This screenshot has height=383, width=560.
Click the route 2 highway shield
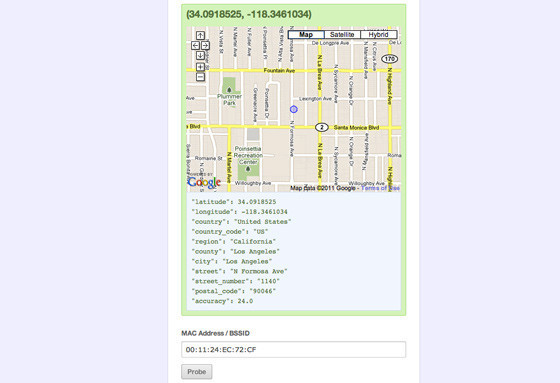[x=322, y=127]
